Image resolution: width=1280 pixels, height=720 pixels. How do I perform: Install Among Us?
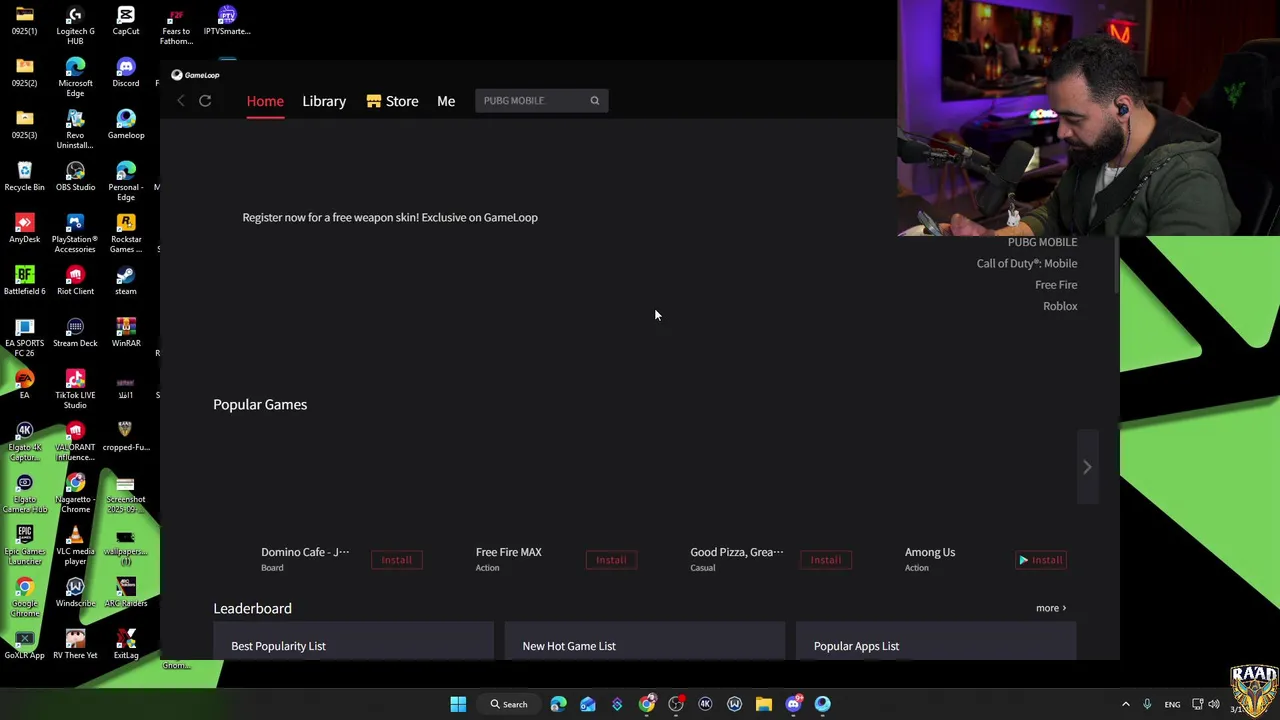coord(1041,560)
